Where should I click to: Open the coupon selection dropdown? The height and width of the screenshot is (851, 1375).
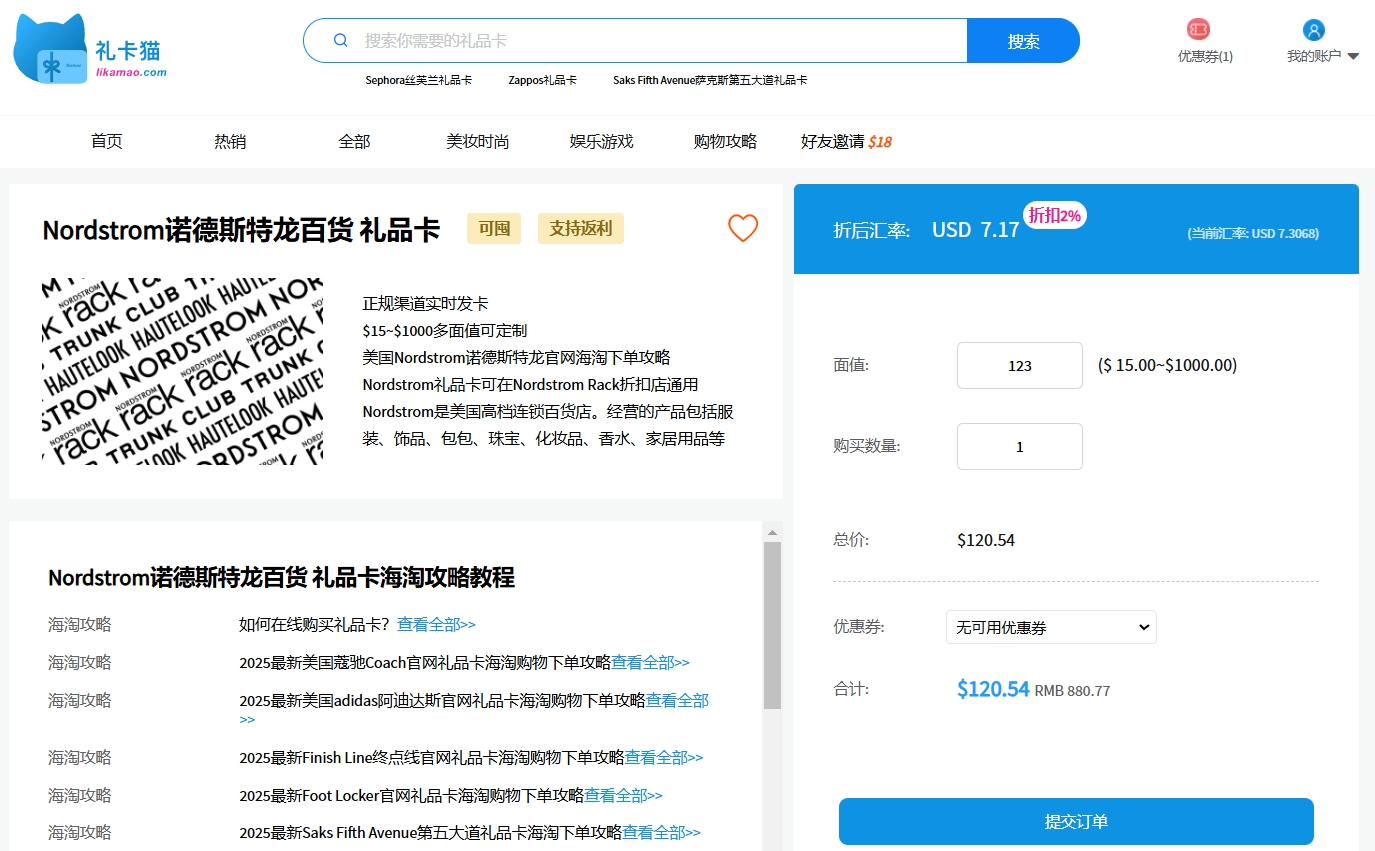point(1051,627)
